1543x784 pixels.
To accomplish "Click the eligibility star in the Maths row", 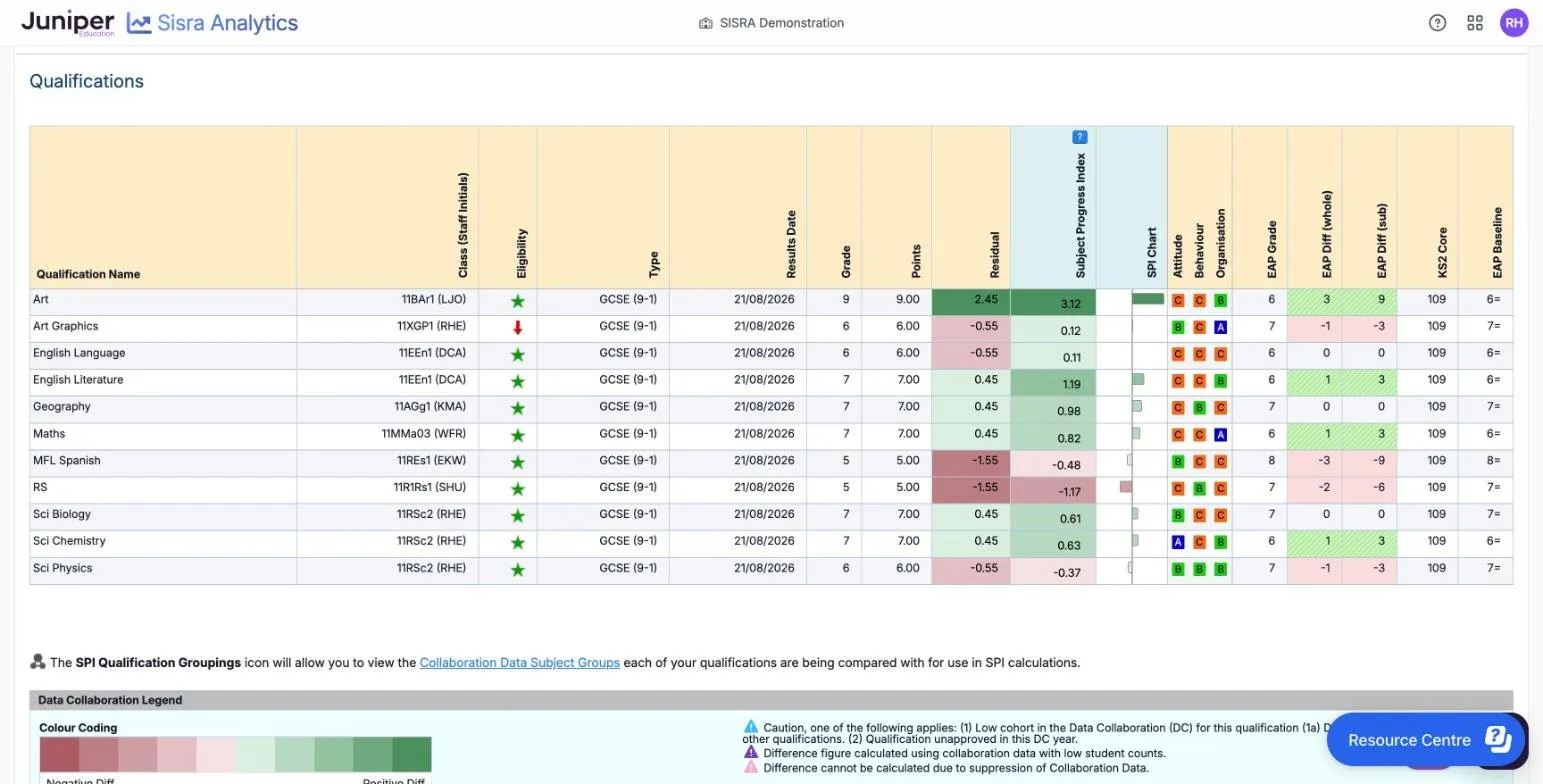I will [x=518, y=435].
